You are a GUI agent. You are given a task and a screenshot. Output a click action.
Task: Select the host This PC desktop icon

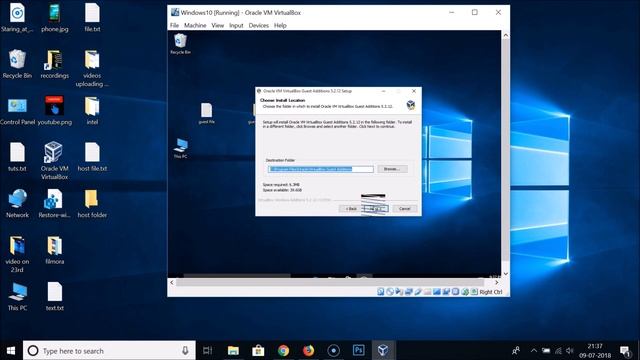[x=17, y=296]
